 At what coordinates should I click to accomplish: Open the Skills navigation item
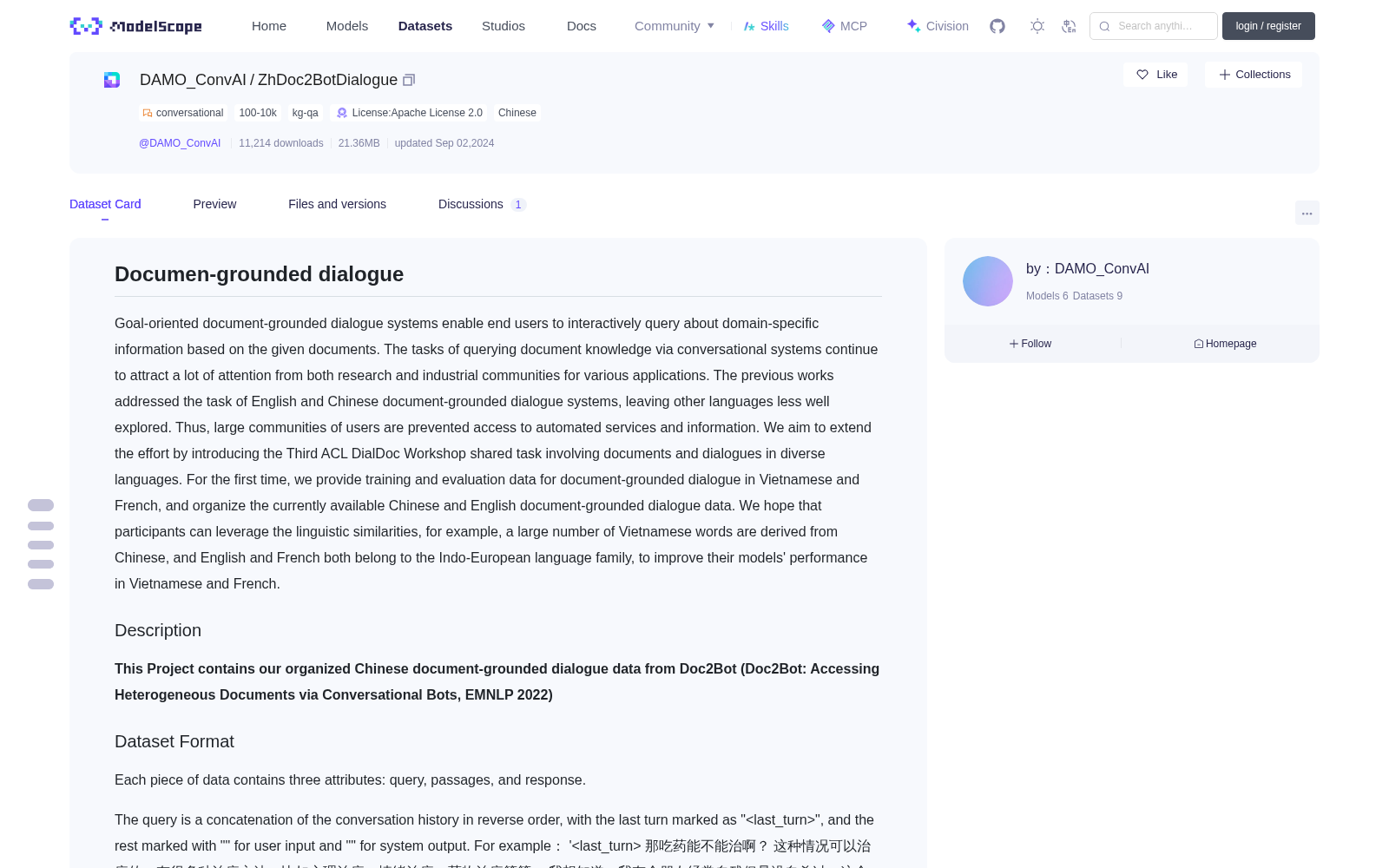coord(766,26)
